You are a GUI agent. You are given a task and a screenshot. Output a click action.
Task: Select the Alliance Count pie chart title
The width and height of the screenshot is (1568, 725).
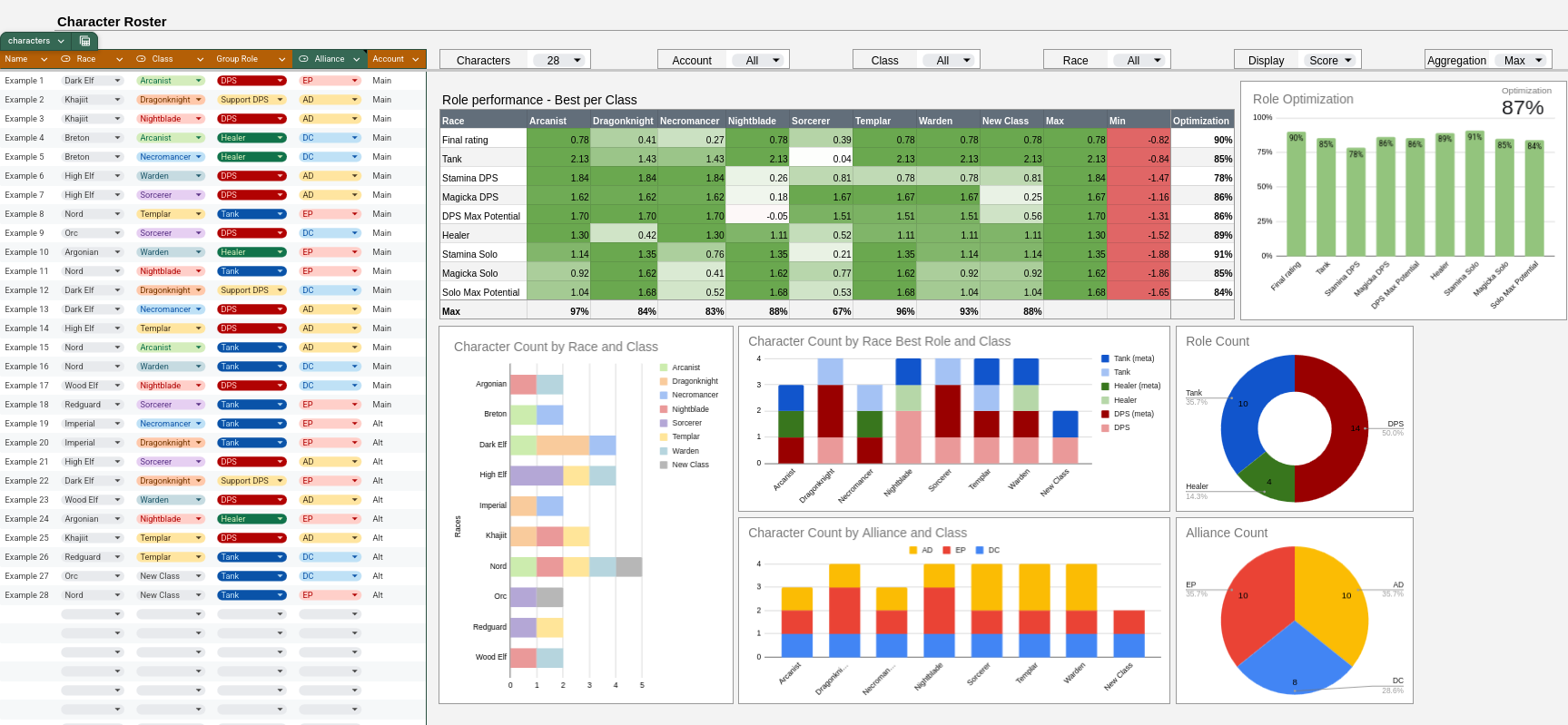(1227, 533)
